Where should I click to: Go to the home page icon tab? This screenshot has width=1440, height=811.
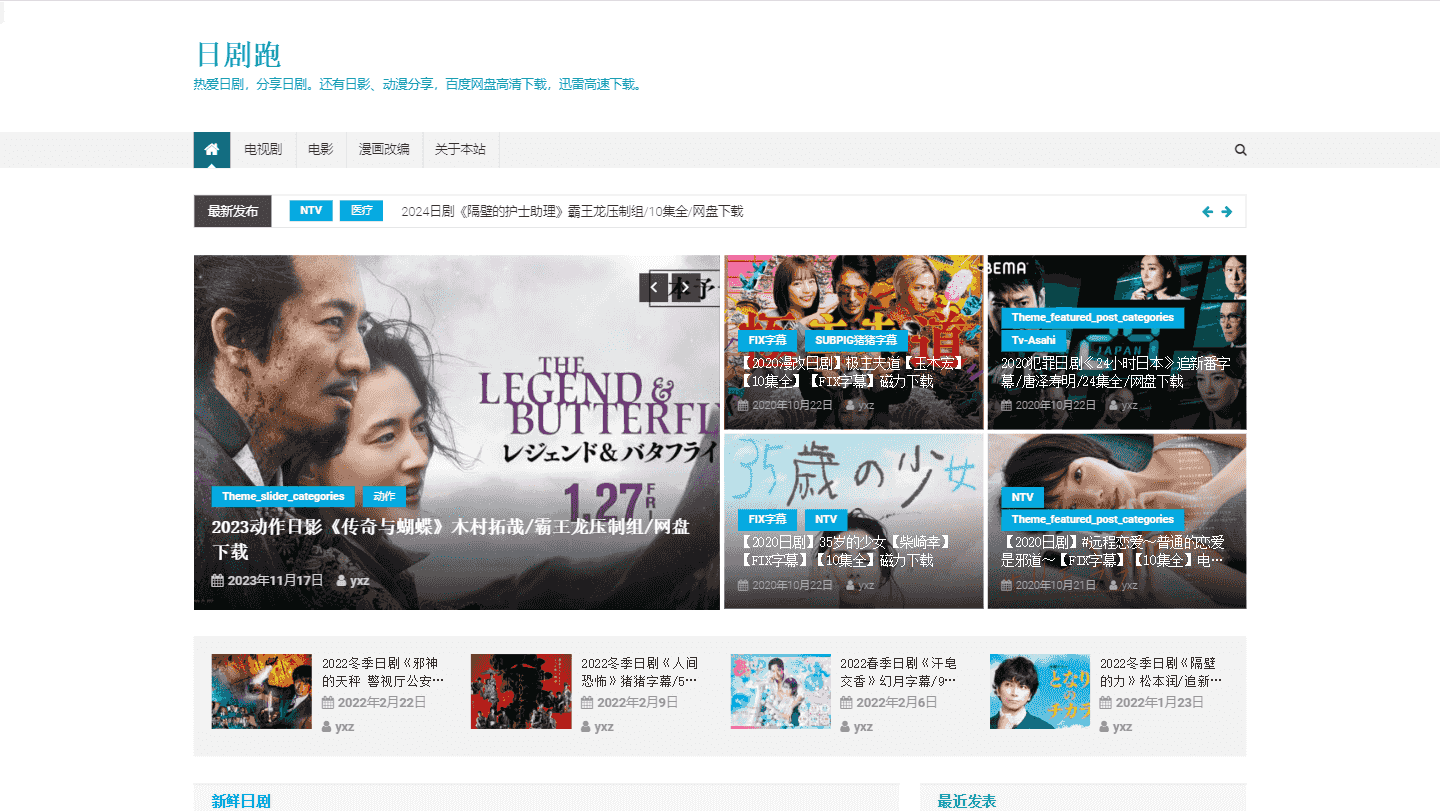pyautogui.click(x=212, y=150)
